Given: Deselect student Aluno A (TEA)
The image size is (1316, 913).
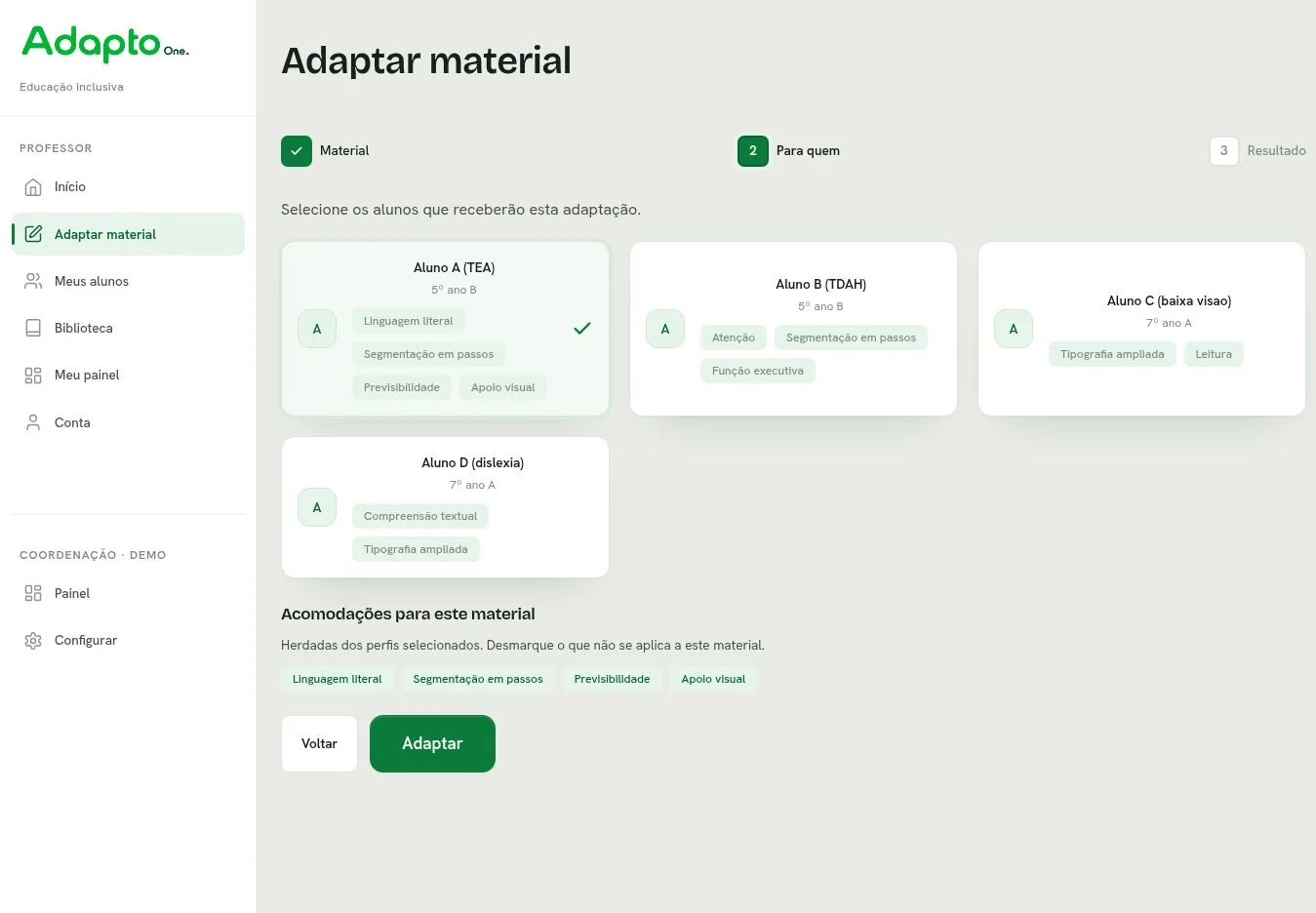Looking at the screenshot, I should pyautogui.click(x=445, y=329).
